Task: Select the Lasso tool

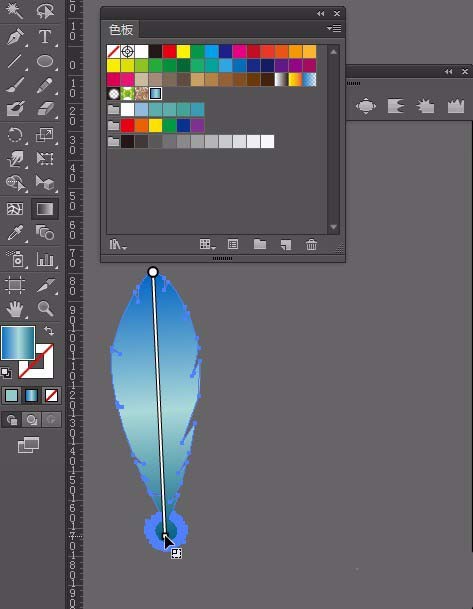Action: (45, 11)
